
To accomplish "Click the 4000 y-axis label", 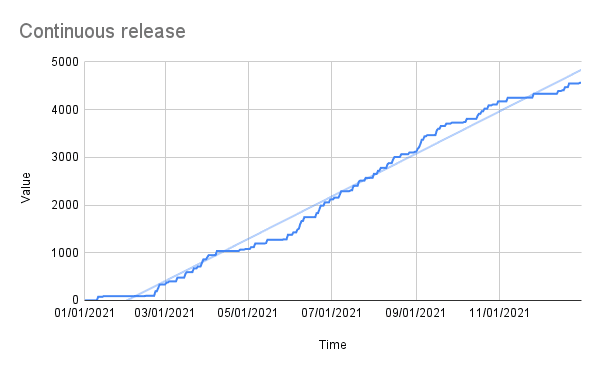I will click(x=65, y=110).
